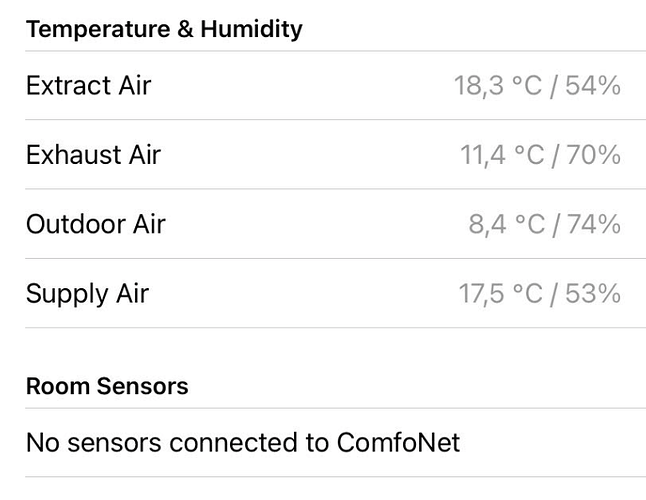Tap the 54% humidity value
The height and width of the screenshot is (500, 646).
coord(593,86)
